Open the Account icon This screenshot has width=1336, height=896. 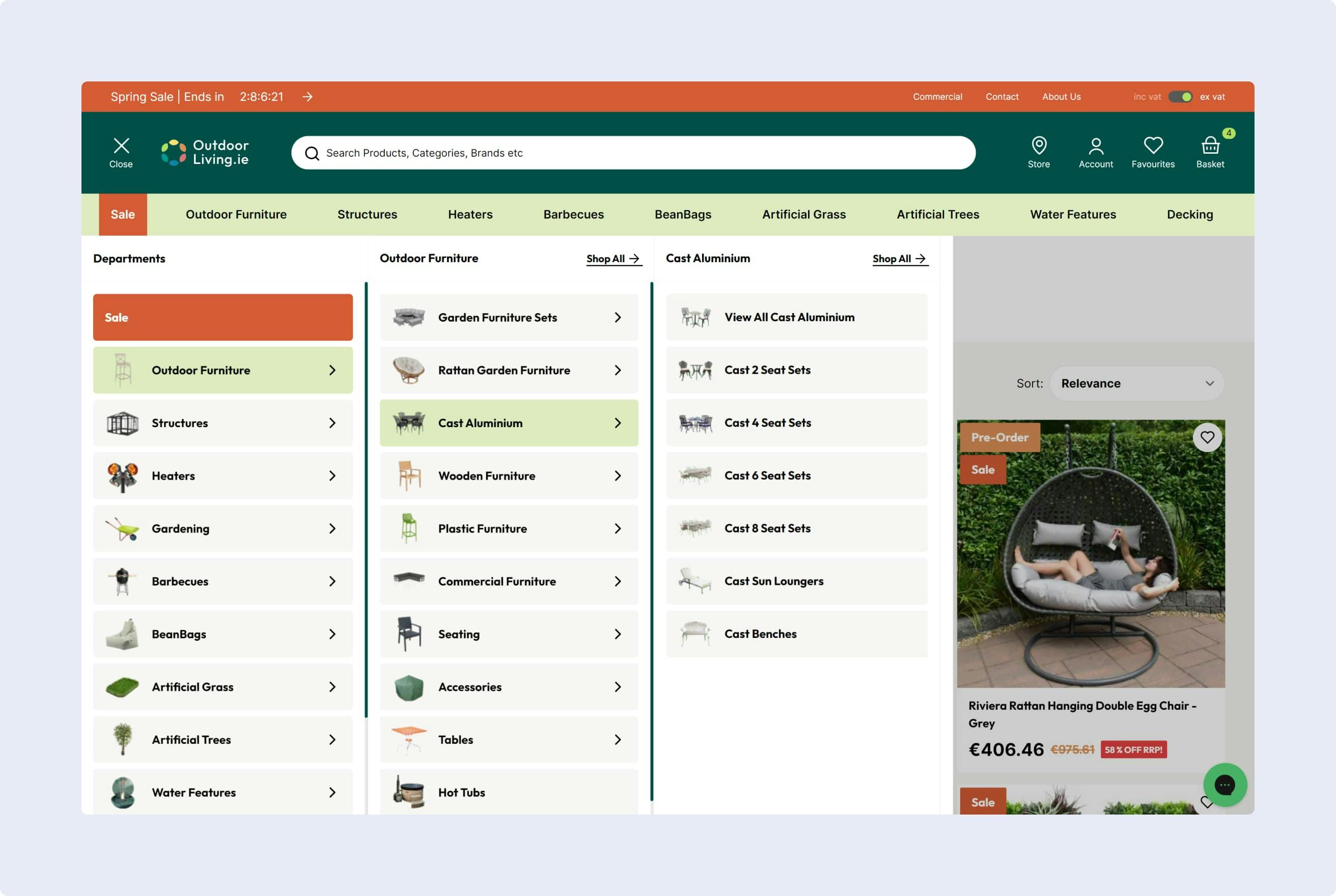tap(1096, 152)
